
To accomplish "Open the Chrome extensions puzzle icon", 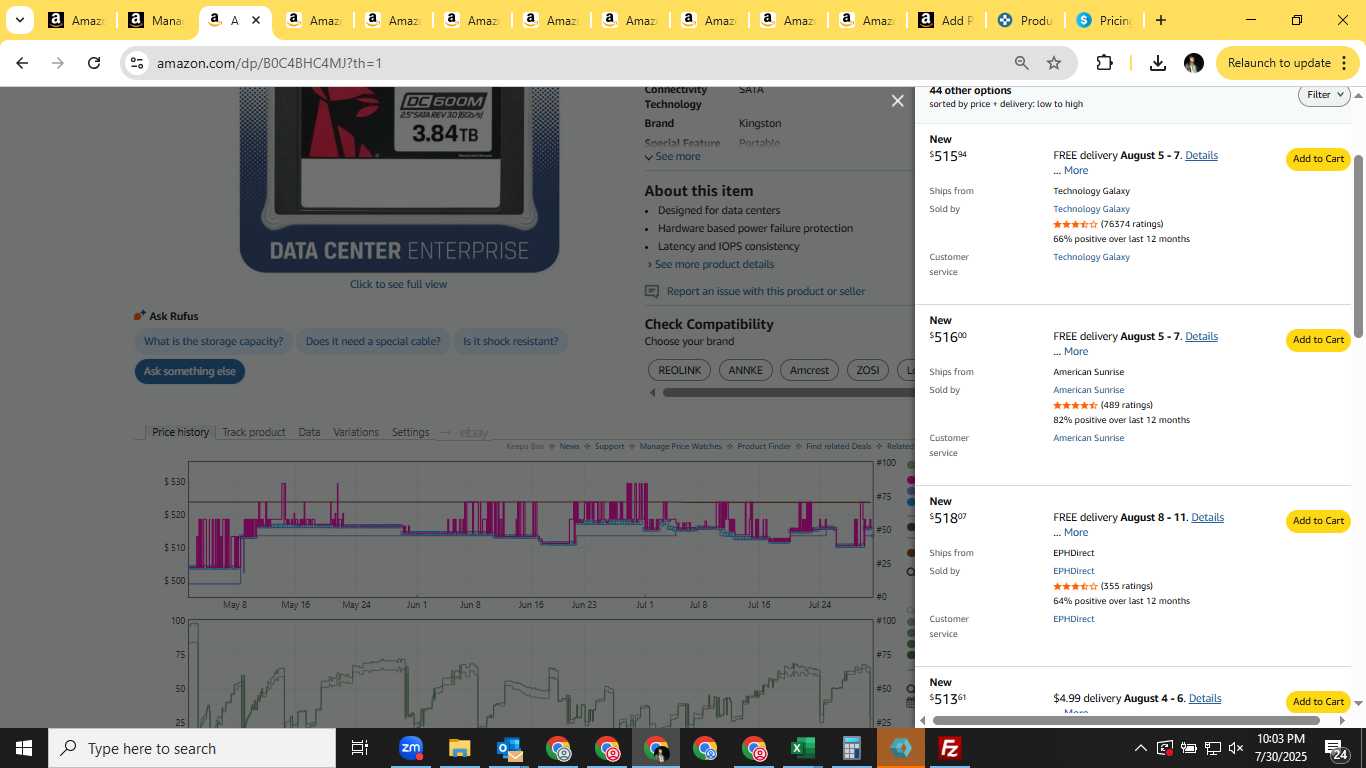I will 1104,63.
